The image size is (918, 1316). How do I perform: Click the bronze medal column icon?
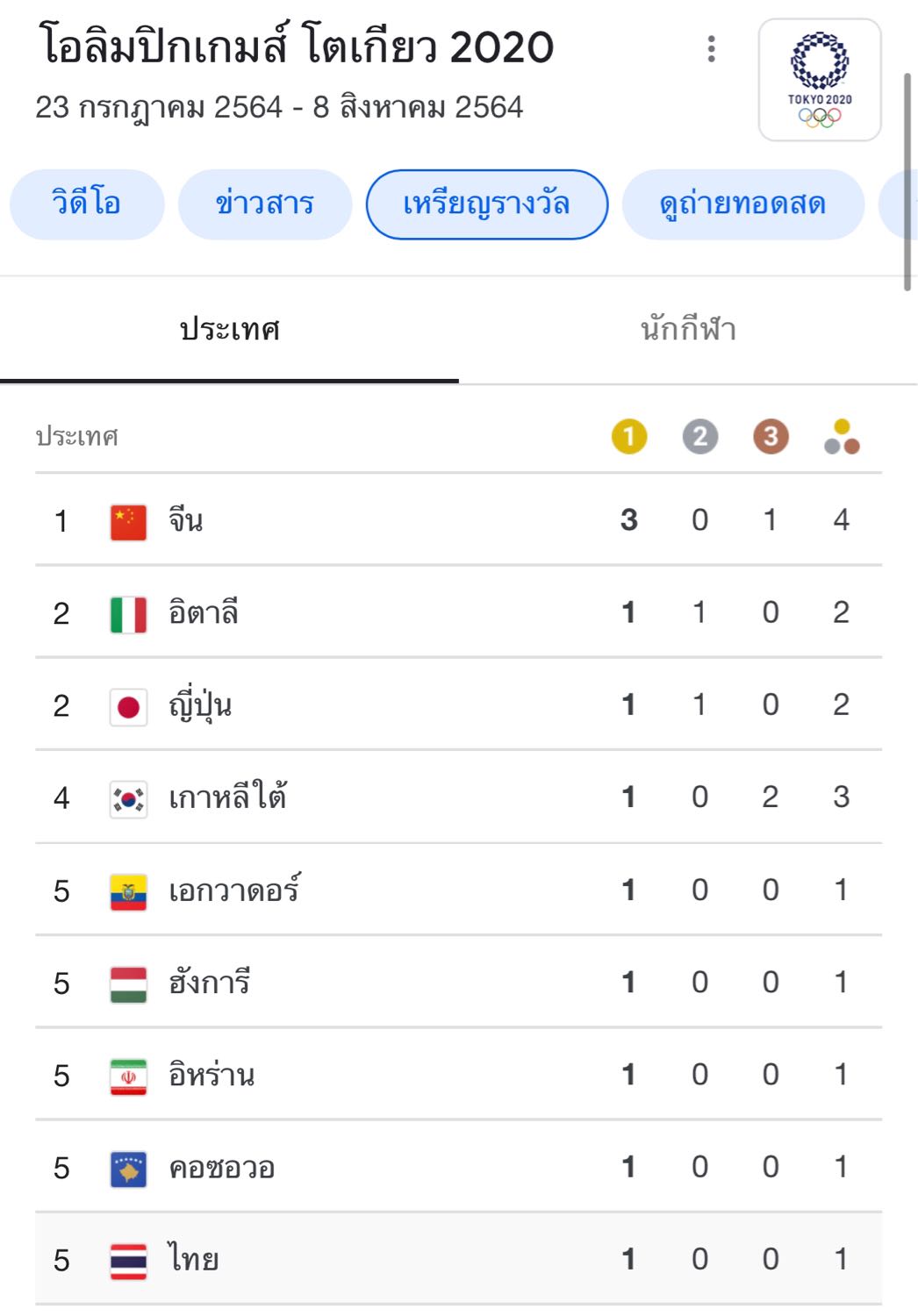coord(771,437)
